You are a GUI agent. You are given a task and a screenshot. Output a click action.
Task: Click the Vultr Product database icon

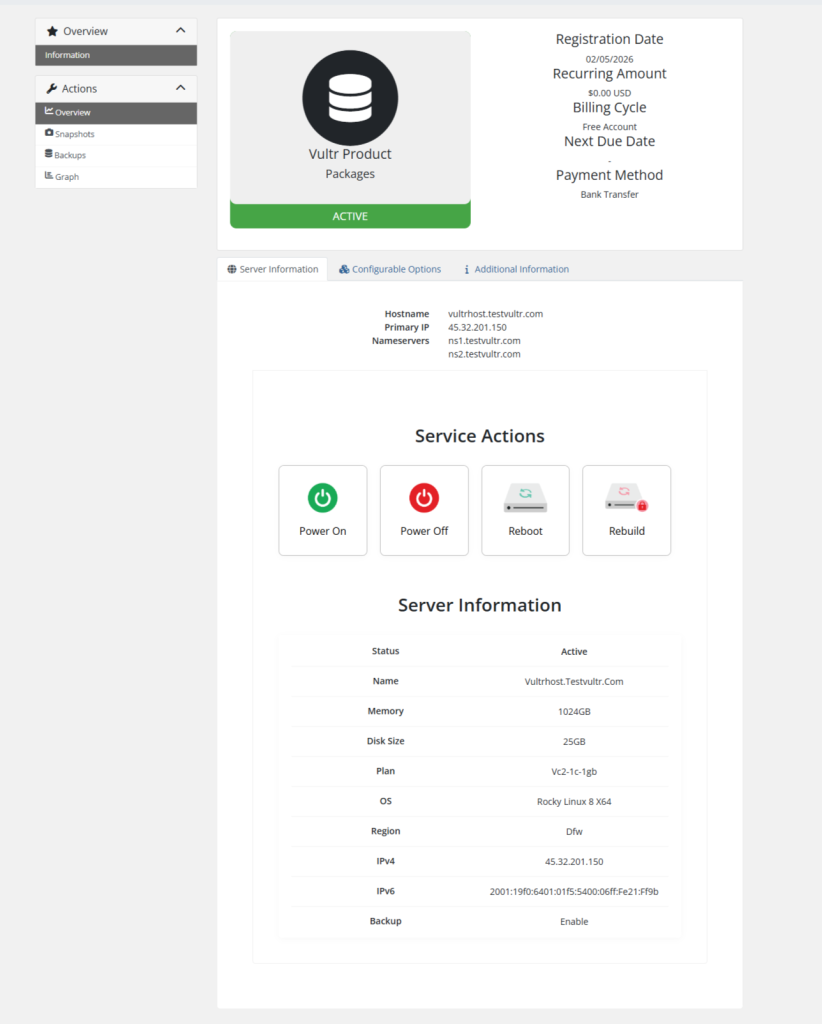coord(350,98)
